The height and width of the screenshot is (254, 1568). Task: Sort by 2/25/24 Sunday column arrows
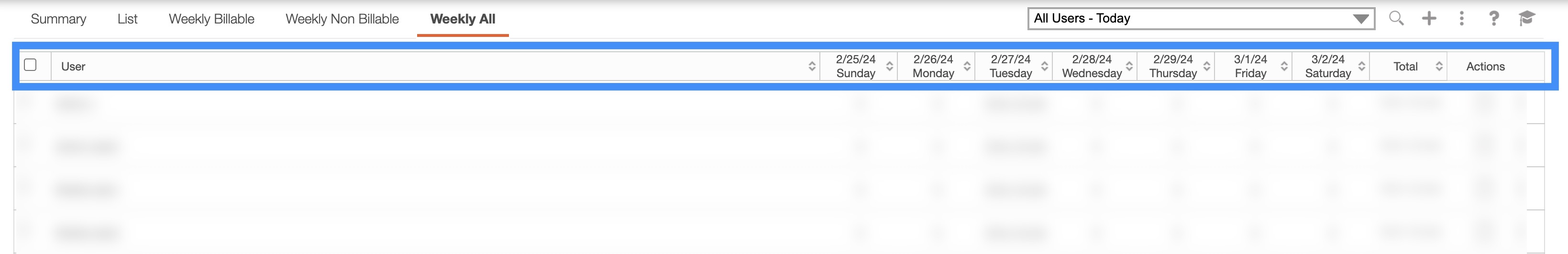[889, 67]
